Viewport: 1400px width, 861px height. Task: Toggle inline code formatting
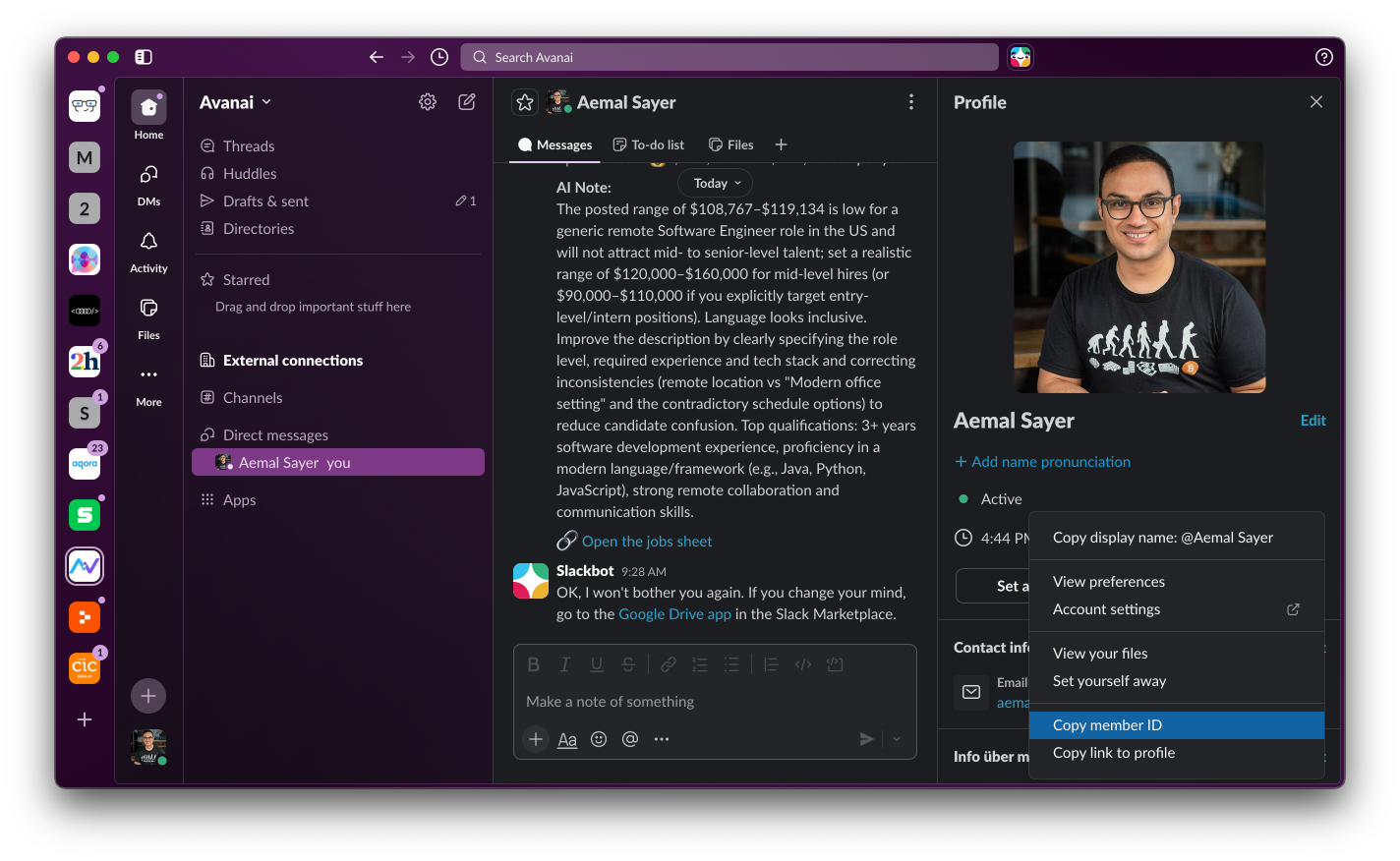click(x=803, y=664)
